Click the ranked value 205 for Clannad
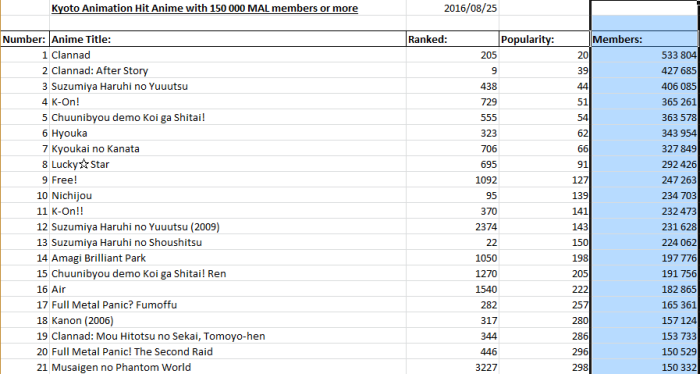This screenshot has height=374, width=700. coord(453,55)
